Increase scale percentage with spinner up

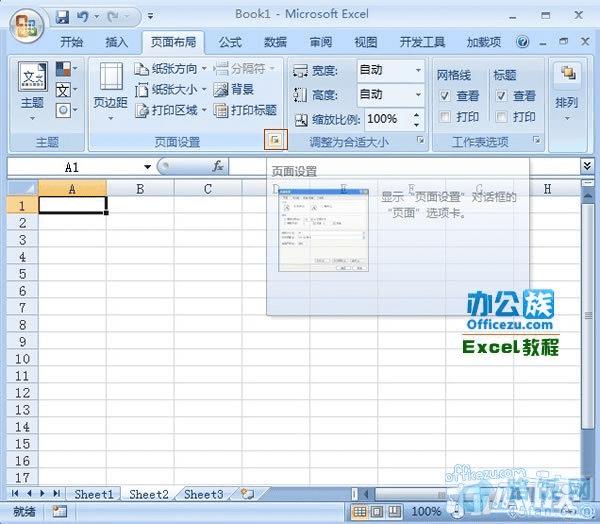point(416,115)
